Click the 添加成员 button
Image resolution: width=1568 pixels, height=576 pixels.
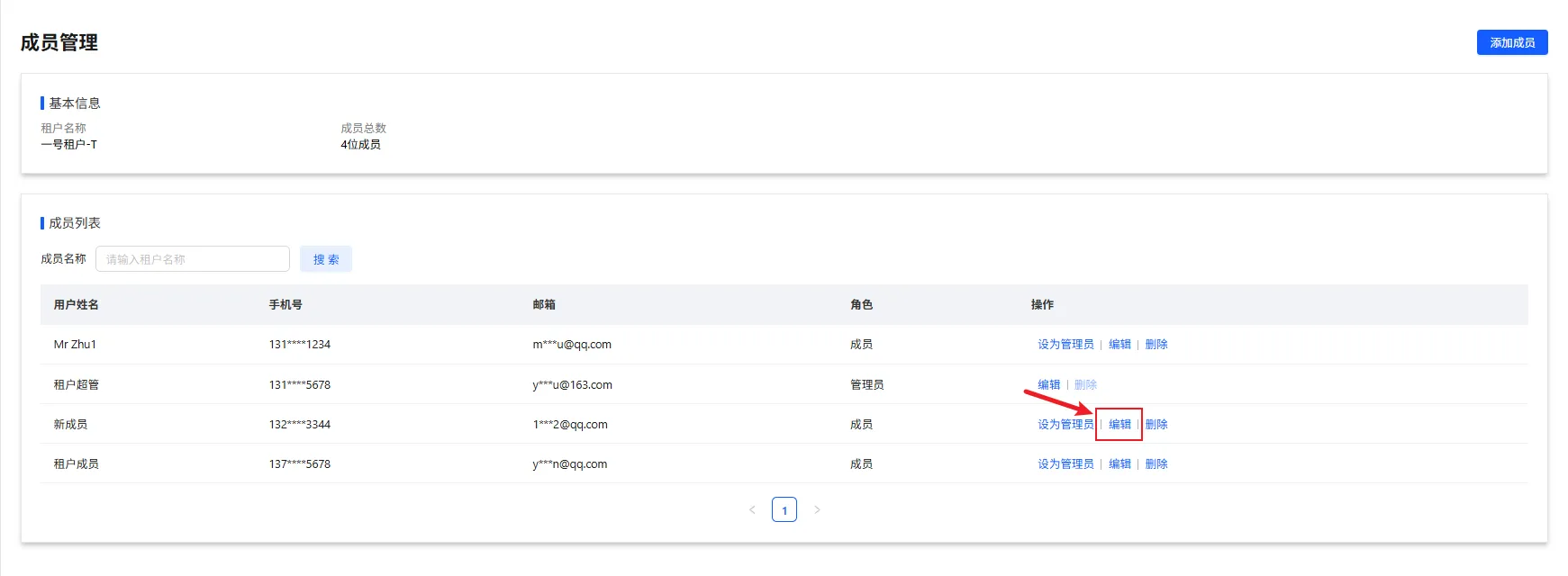pyautogui.click(x=1512, y=42)
